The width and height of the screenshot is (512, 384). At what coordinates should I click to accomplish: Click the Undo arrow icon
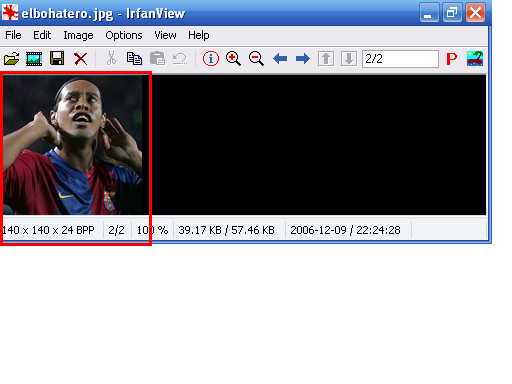coord(180,59)
